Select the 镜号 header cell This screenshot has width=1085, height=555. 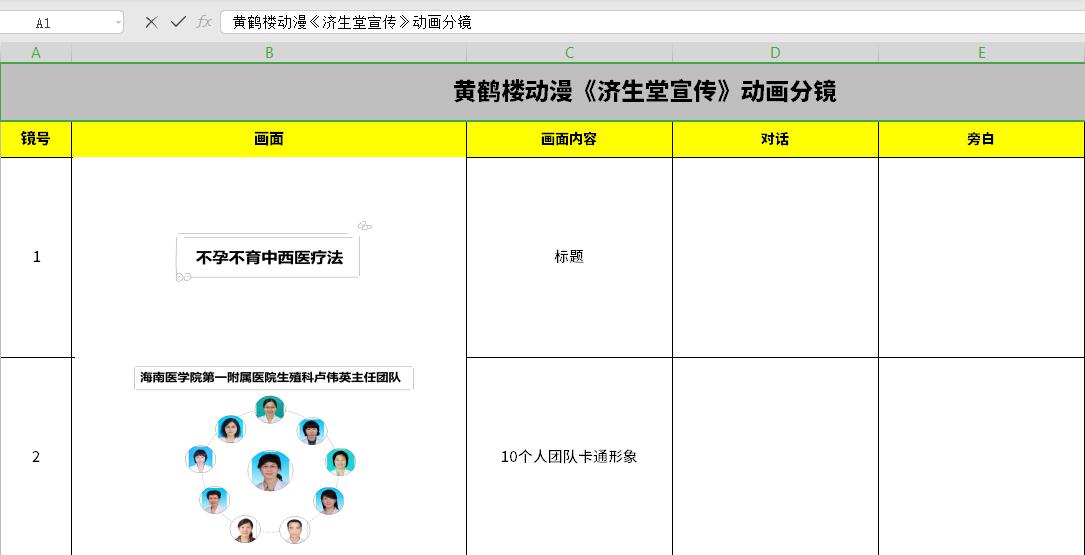click(36, 139)
